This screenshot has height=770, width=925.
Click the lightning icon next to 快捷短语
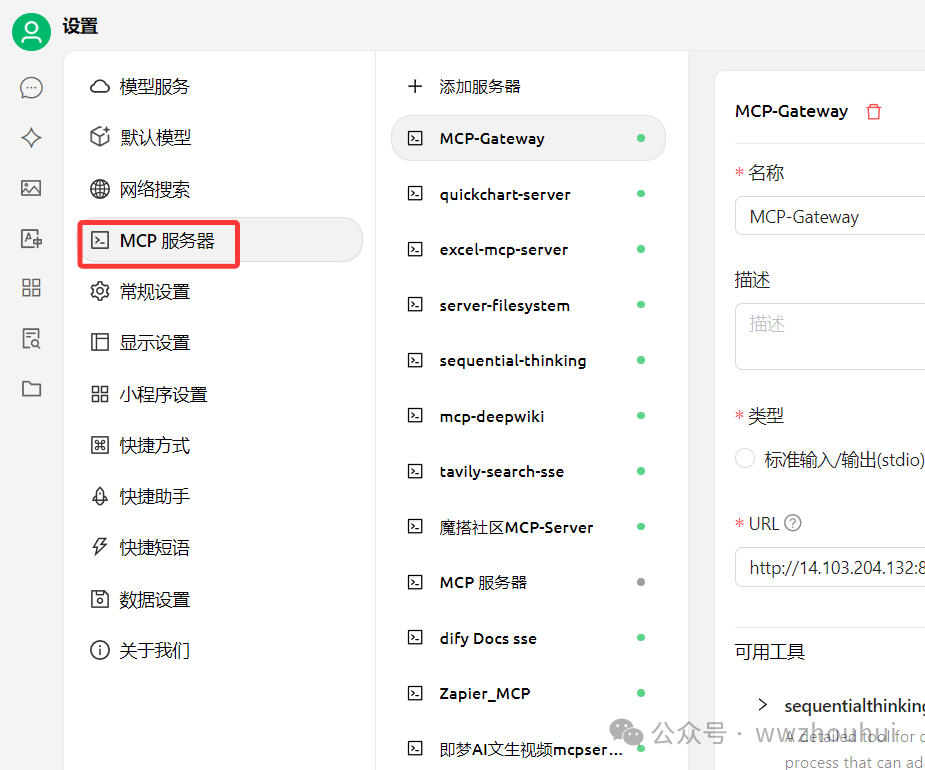100,547
